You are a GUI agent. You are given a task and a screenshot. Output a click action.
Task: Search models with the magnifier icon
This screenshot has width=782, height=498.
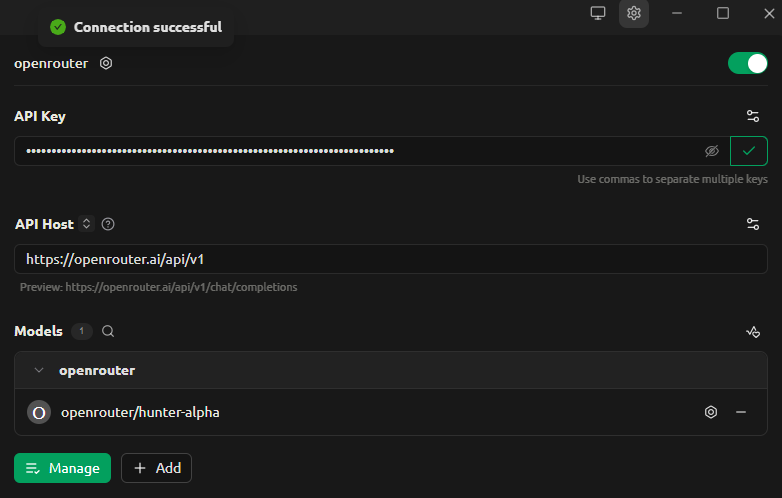(108, 331)
